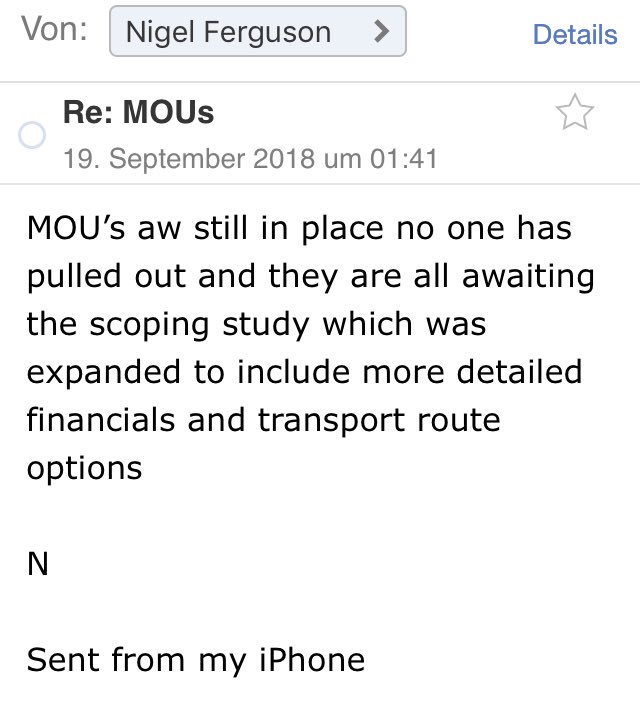Toggle the unread circle indicator
This screenshot has height=711, width=640.
(32, 137)
